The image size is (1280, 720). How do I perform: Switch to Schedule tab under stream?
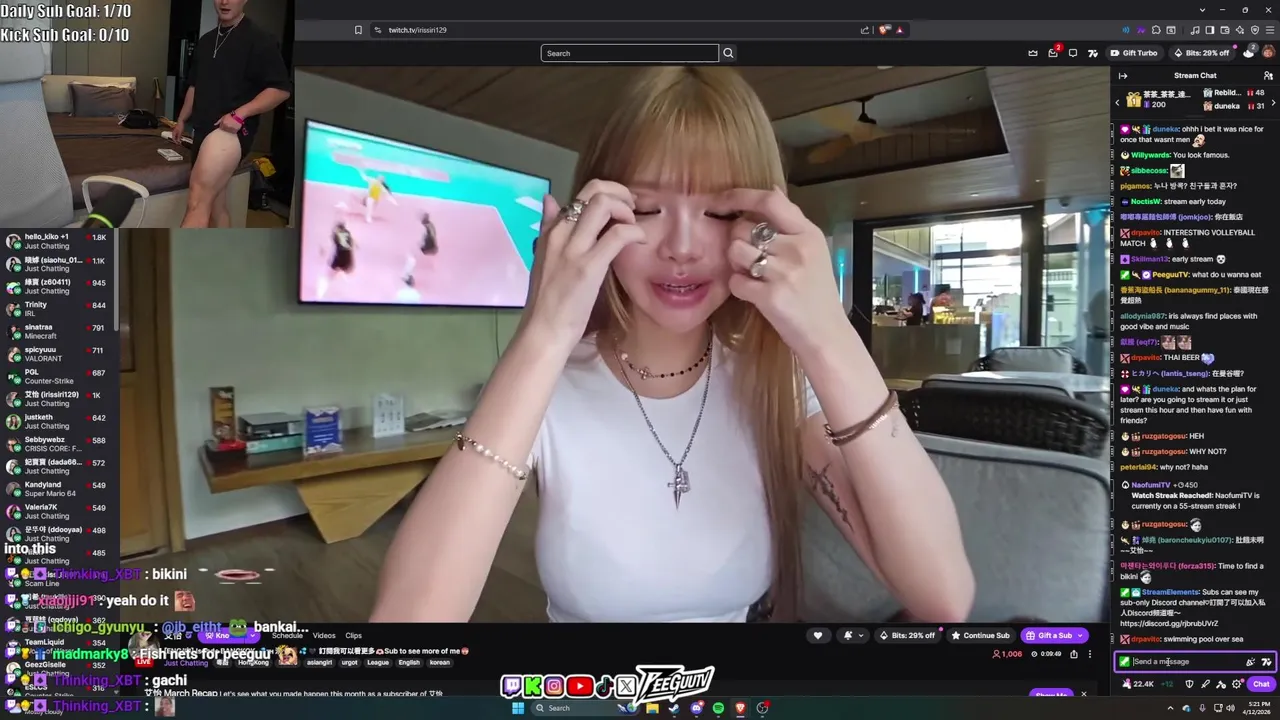point(287,635)
